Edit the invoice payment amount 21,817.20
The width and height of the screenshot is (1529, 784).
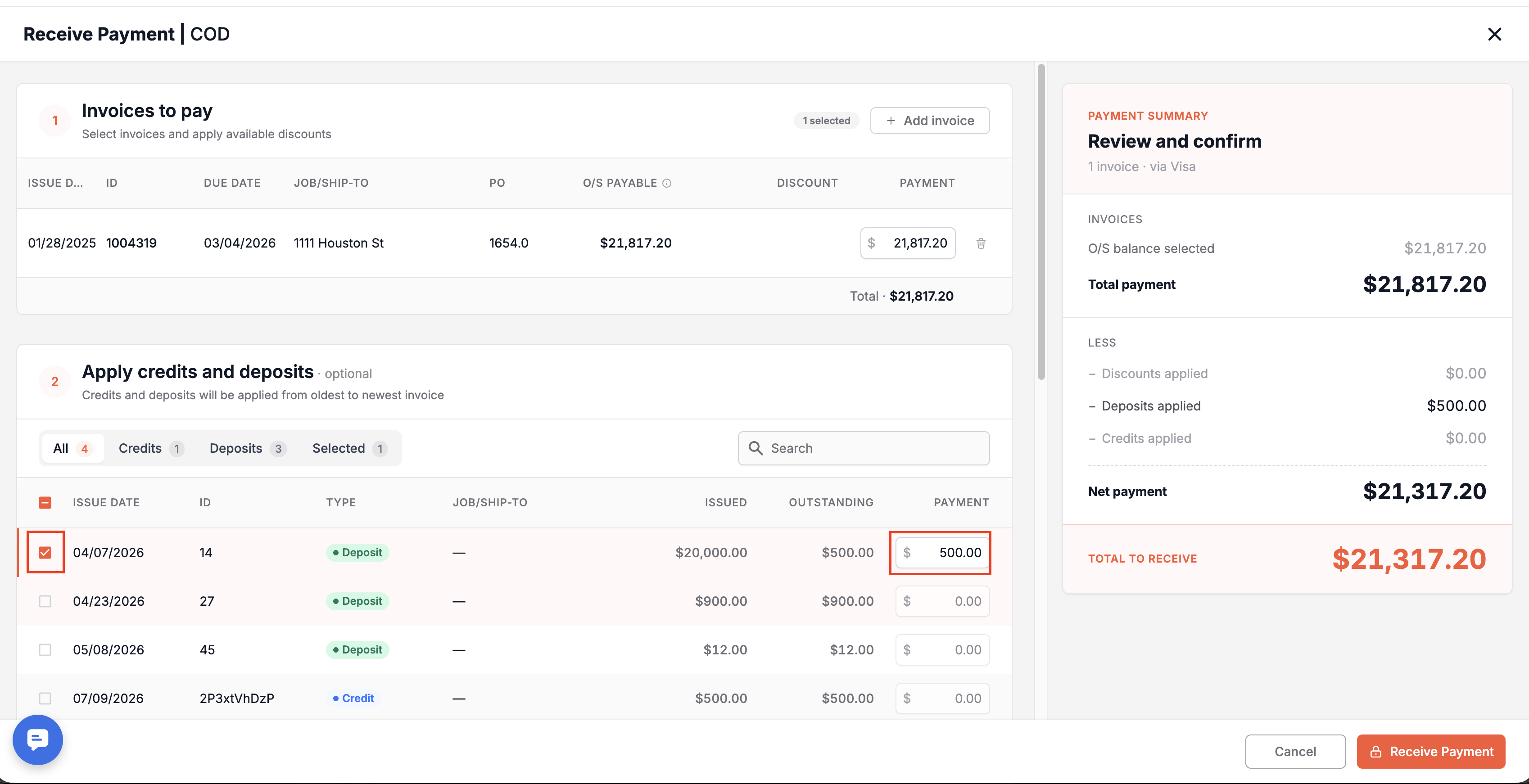908,243
